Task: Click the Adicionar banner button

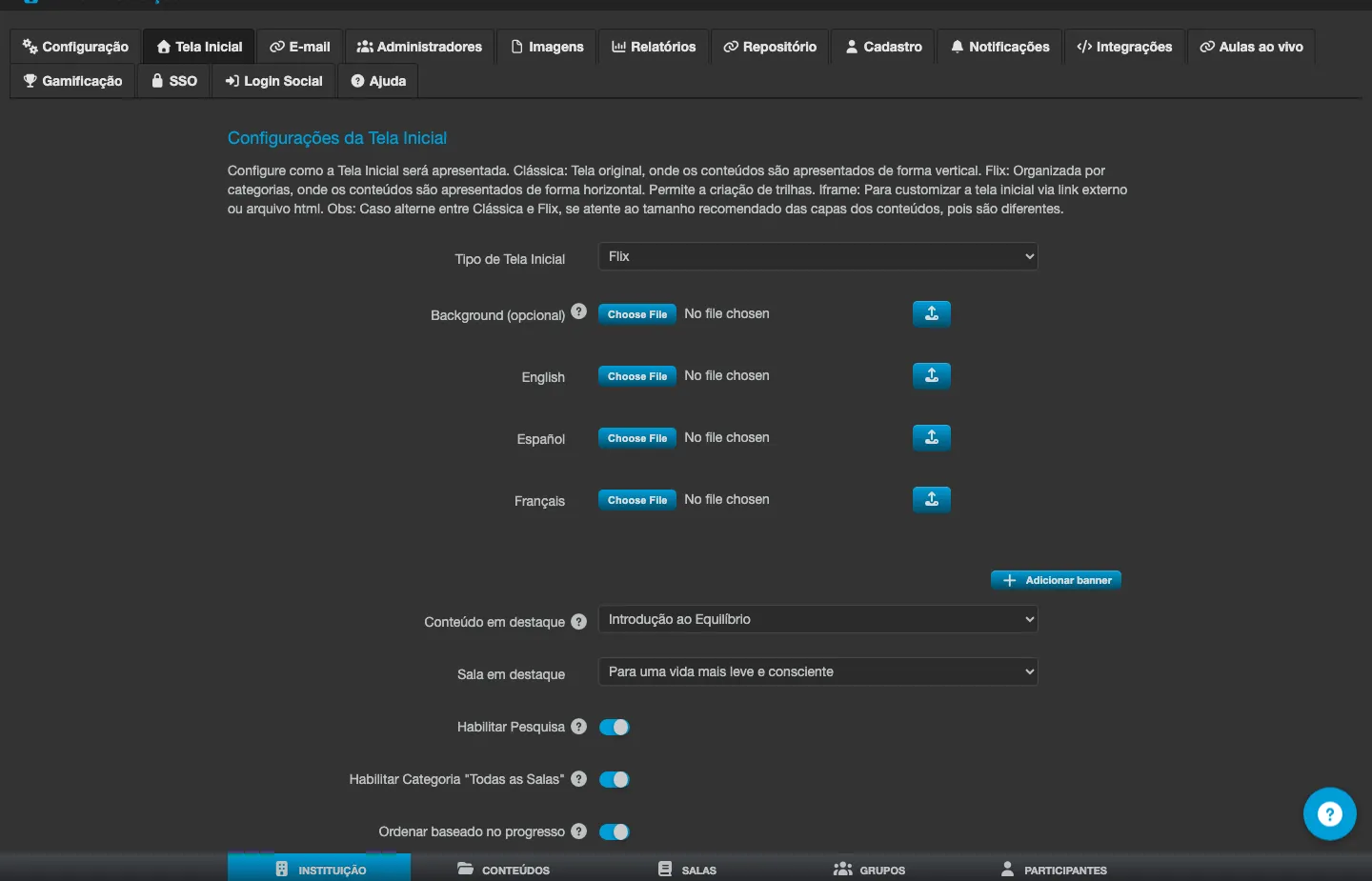Action: coord(1056,580)
